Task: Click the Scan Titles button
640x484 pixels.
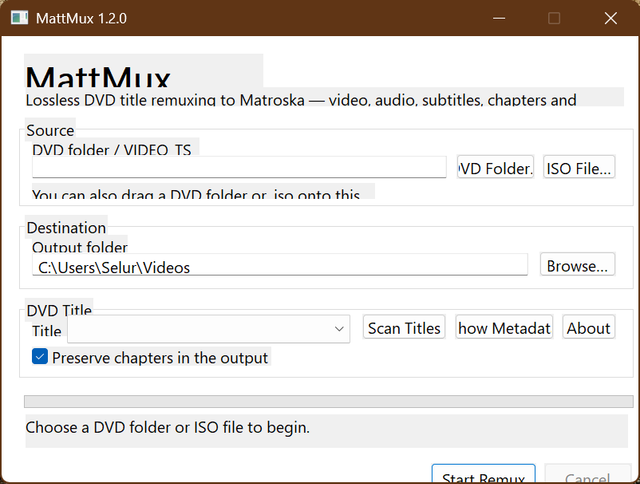Action: click(x=404, y=327)
